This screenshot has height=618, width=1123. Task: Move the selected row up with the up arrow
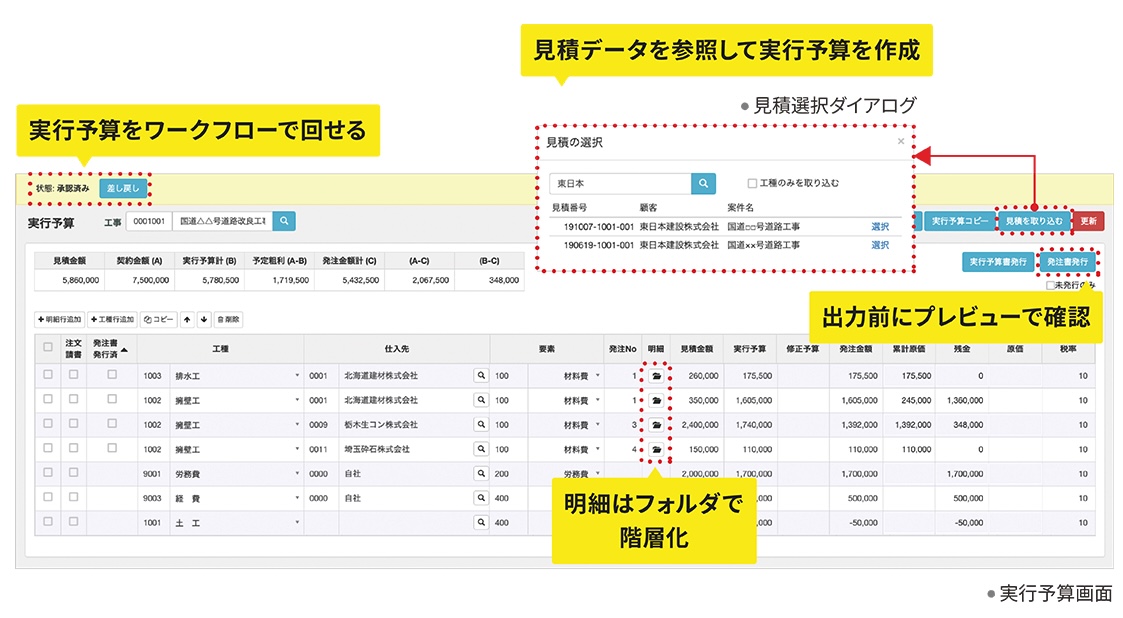pos(187,319)
